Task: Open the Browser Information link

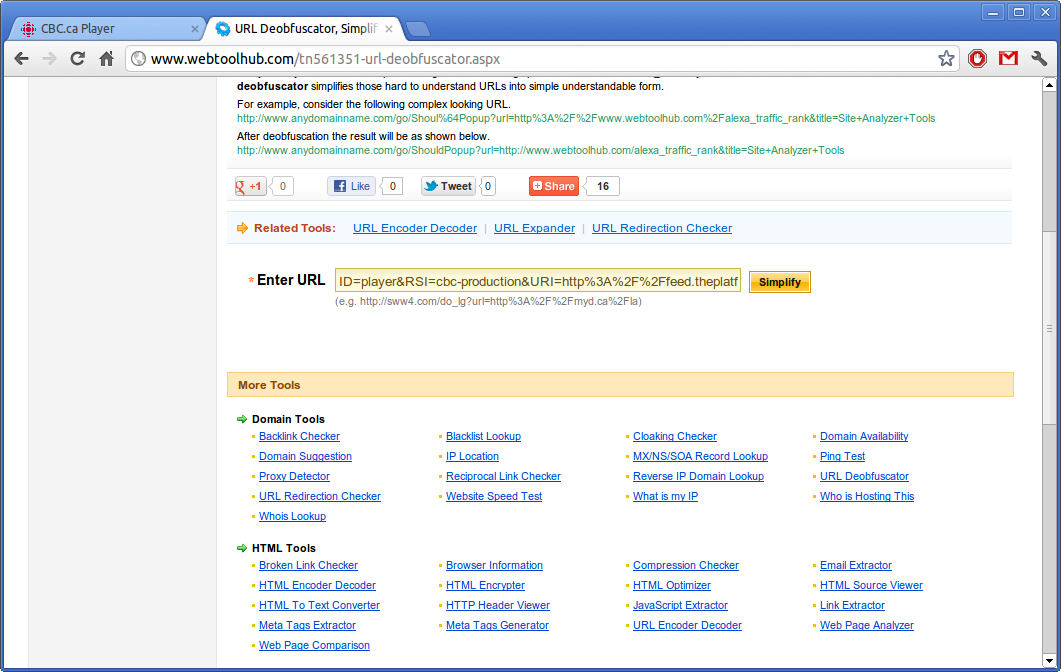Action: pyautogui.click(x=494, y=565)
